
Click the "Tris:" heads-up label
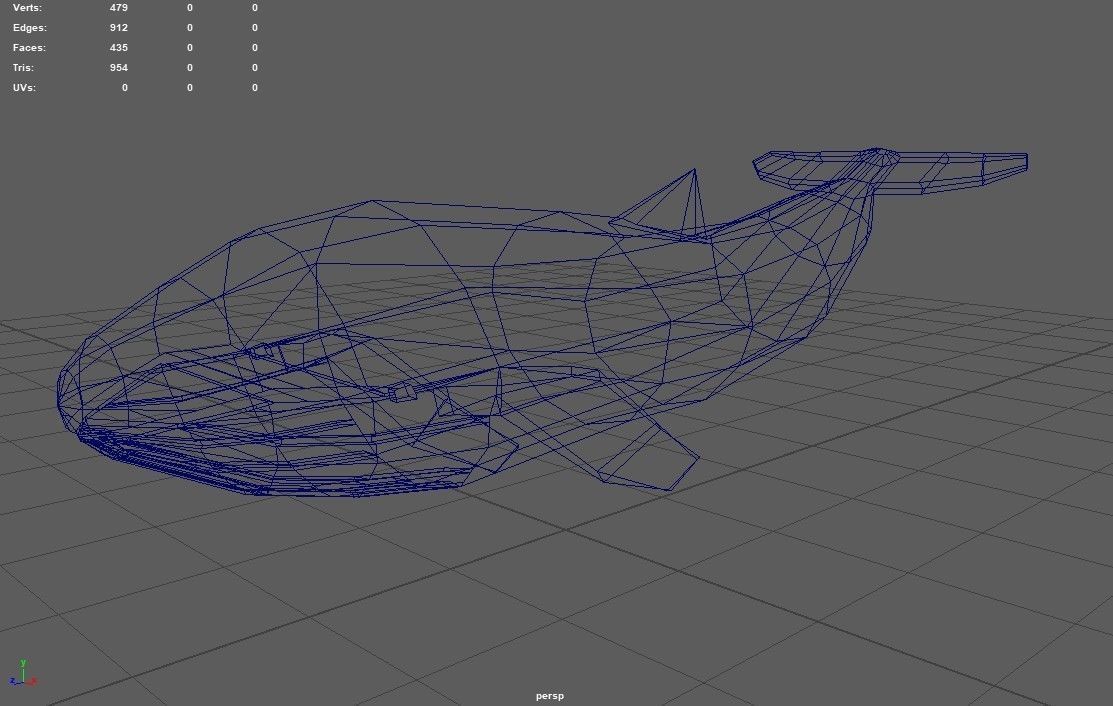click(x=23, y=67)
